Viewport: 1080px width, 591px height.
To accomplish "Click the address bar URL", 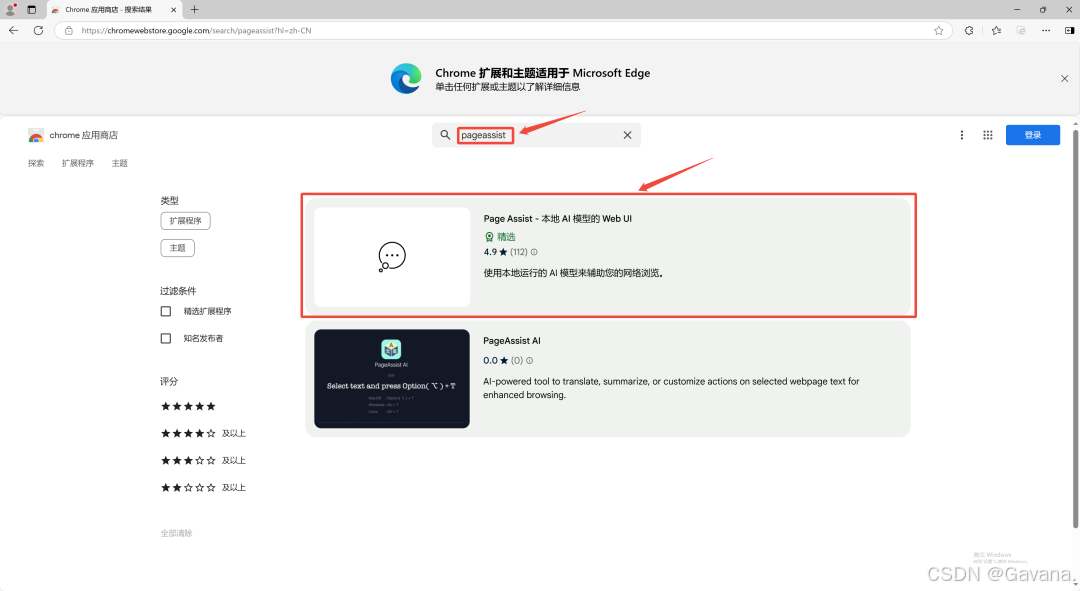I will (x=196, y=30).
